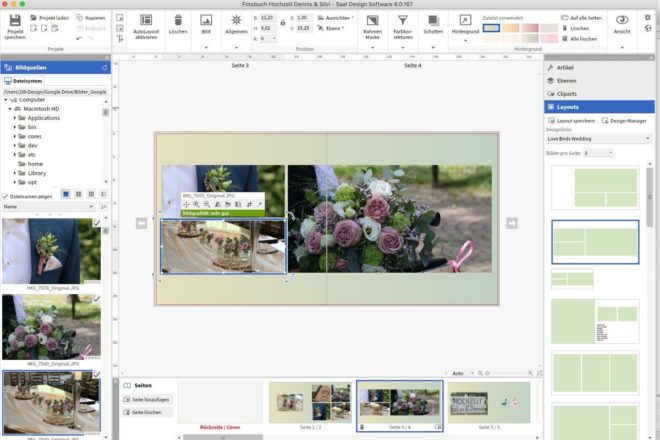The image size is (660, 440).
Task: Click Auf alle Seiten
Action: click(x=582, y=18)
